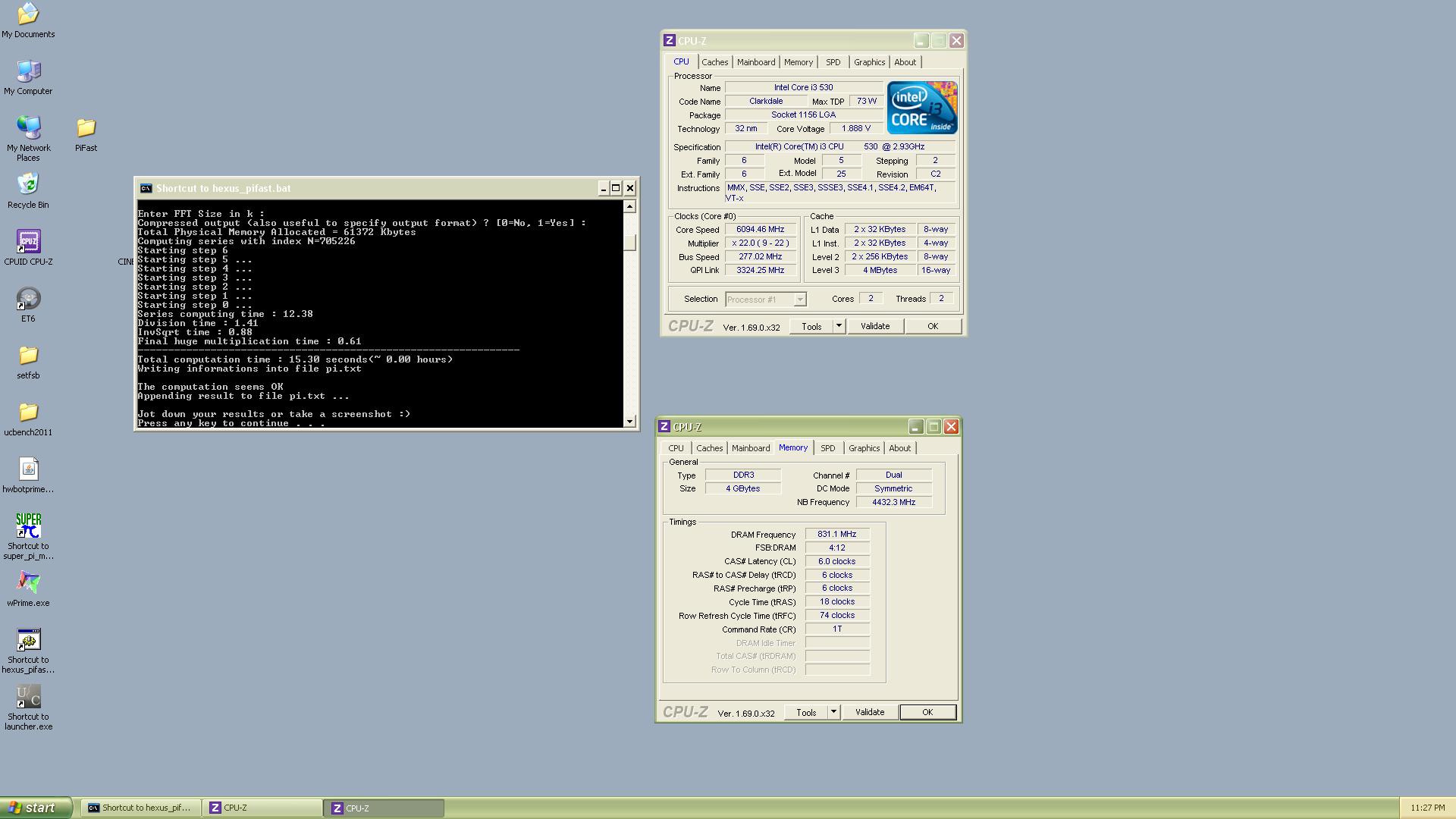Expand Tools dropdown arrow in upper CPU-Z

[839, 326]
